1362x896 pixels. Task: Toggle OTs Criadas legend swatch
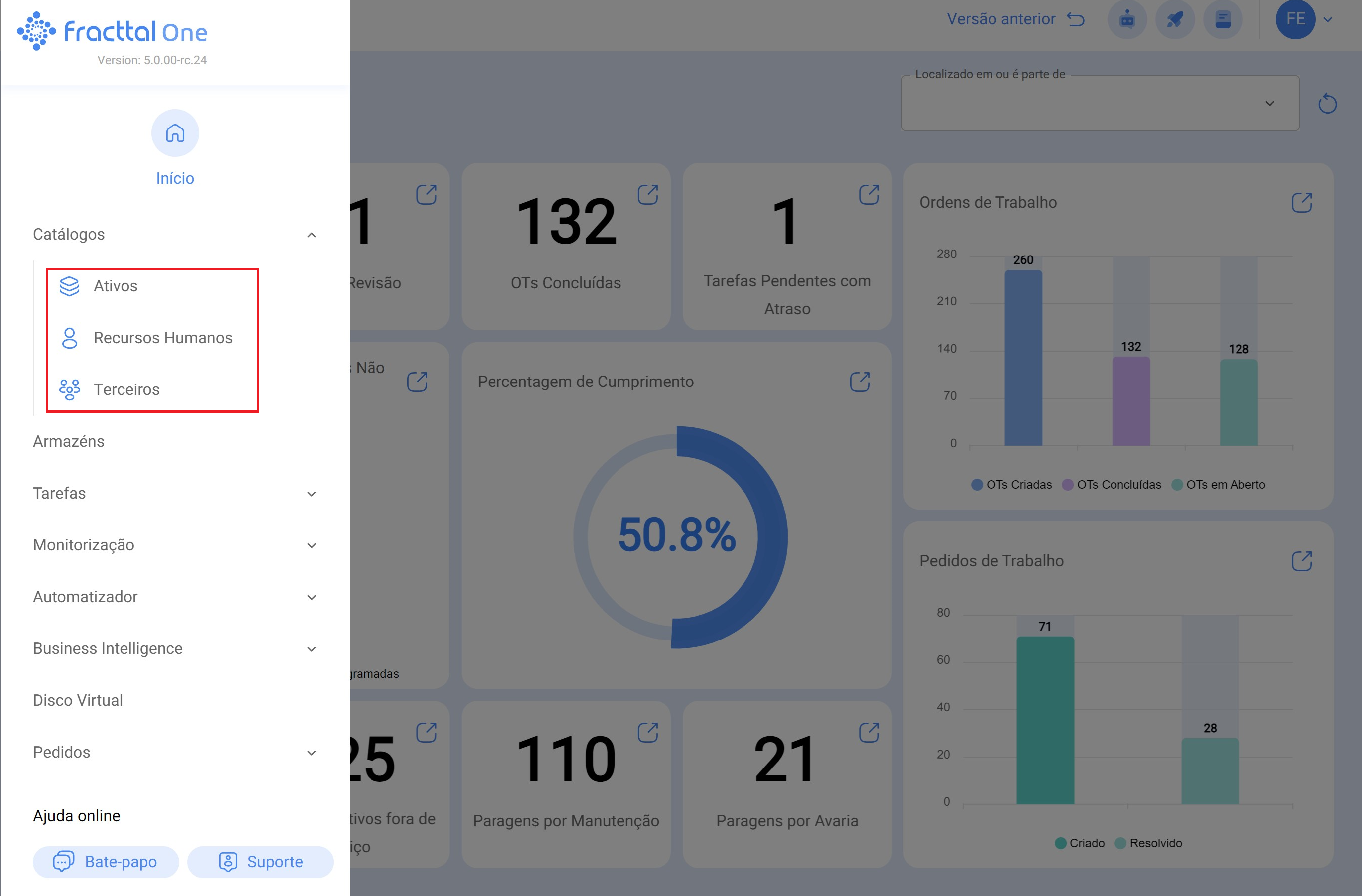tap(977, 484)
